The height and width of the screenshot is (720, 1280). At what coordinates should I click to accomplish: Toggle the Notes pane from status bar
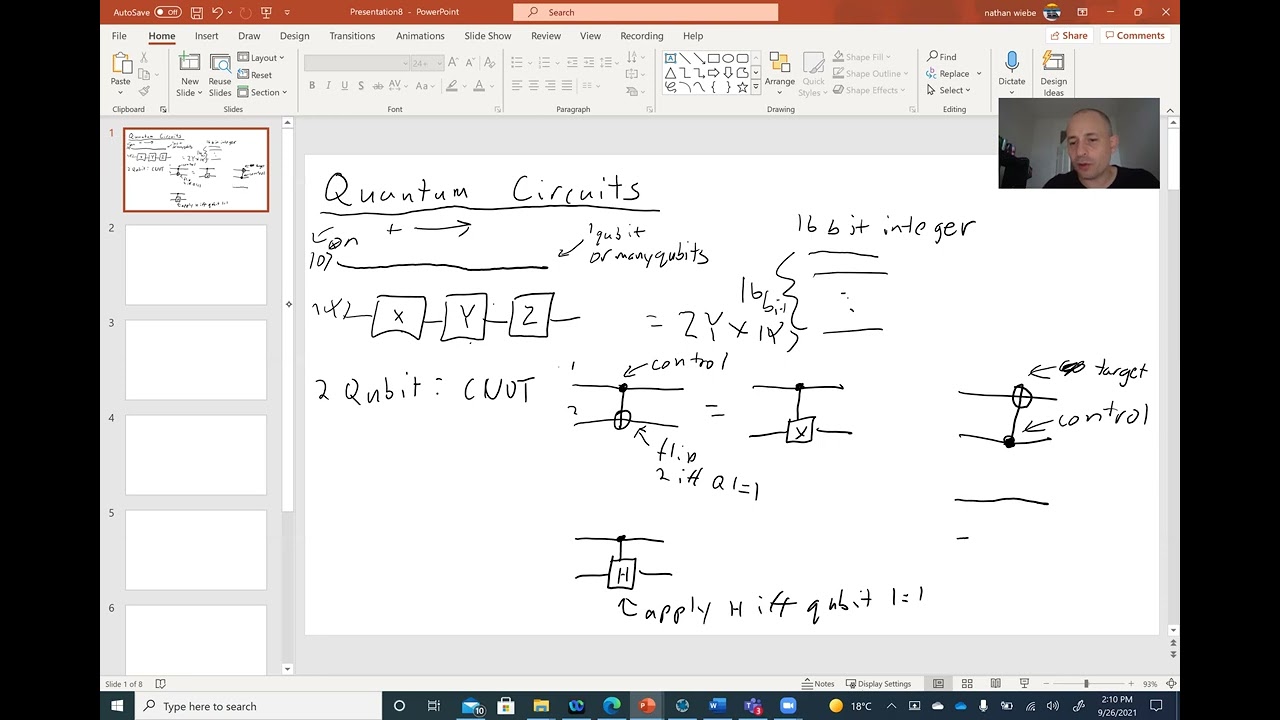click(x=818, y=684)
